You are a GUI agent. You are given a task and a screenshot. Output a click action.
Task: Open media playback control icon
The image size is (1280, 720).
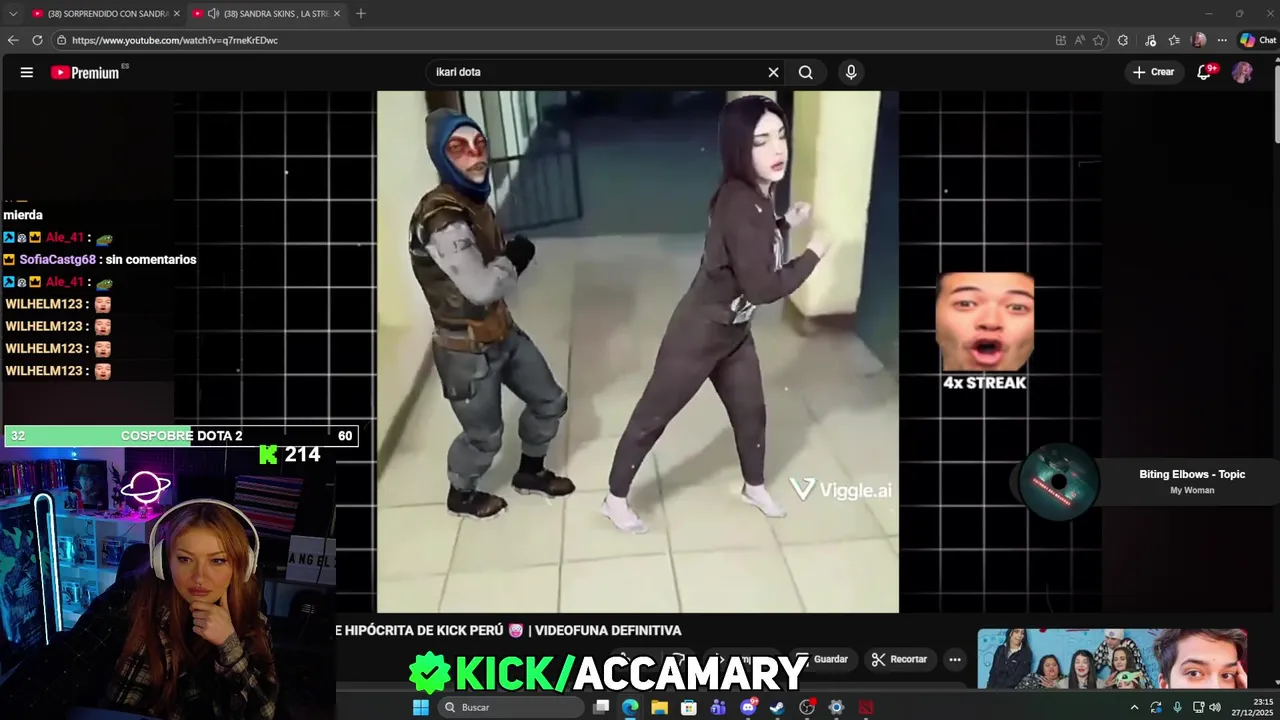click(x=1149, y=40)
